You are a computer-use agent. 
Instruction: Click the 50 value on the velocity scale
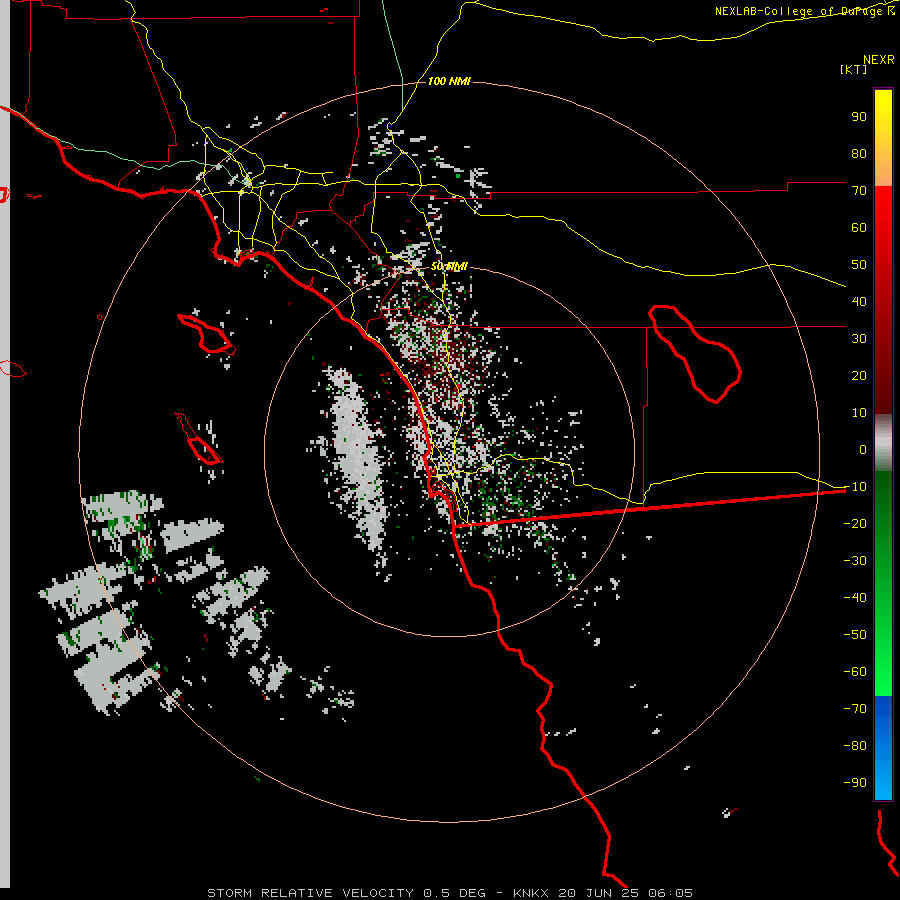pyautogui.click(x=859, y=265)
